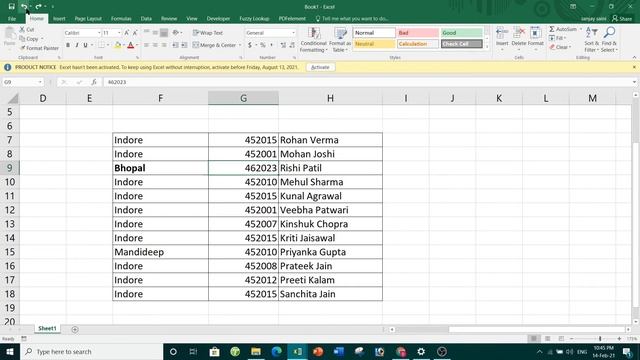Open Conditional Formatting menu
The image size is (640, 360).
pyautogui.click(x=313, y=40)
